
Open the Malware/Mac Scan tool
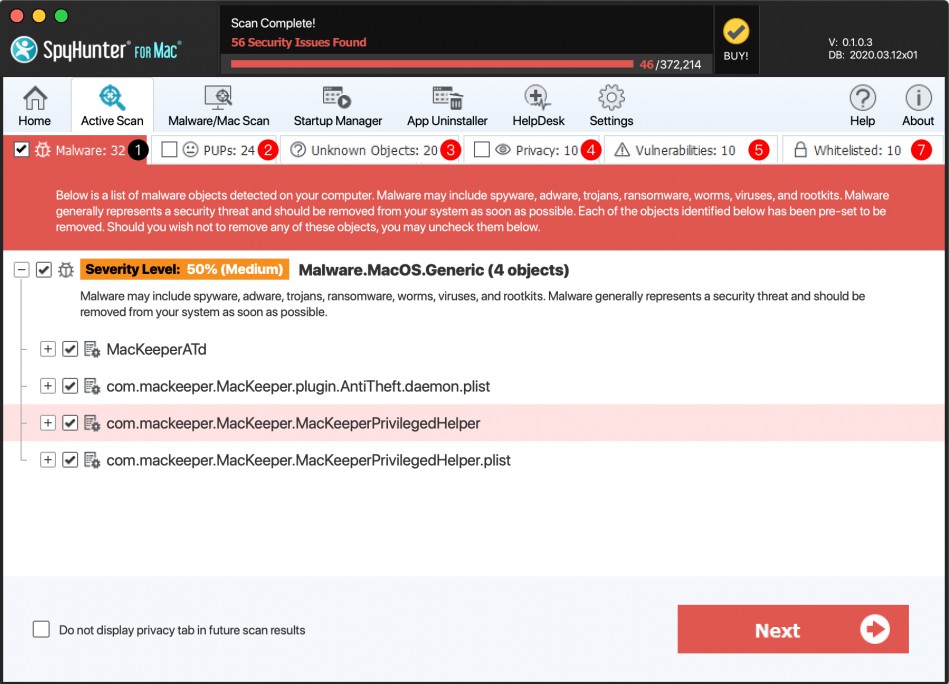click(218, 106)
